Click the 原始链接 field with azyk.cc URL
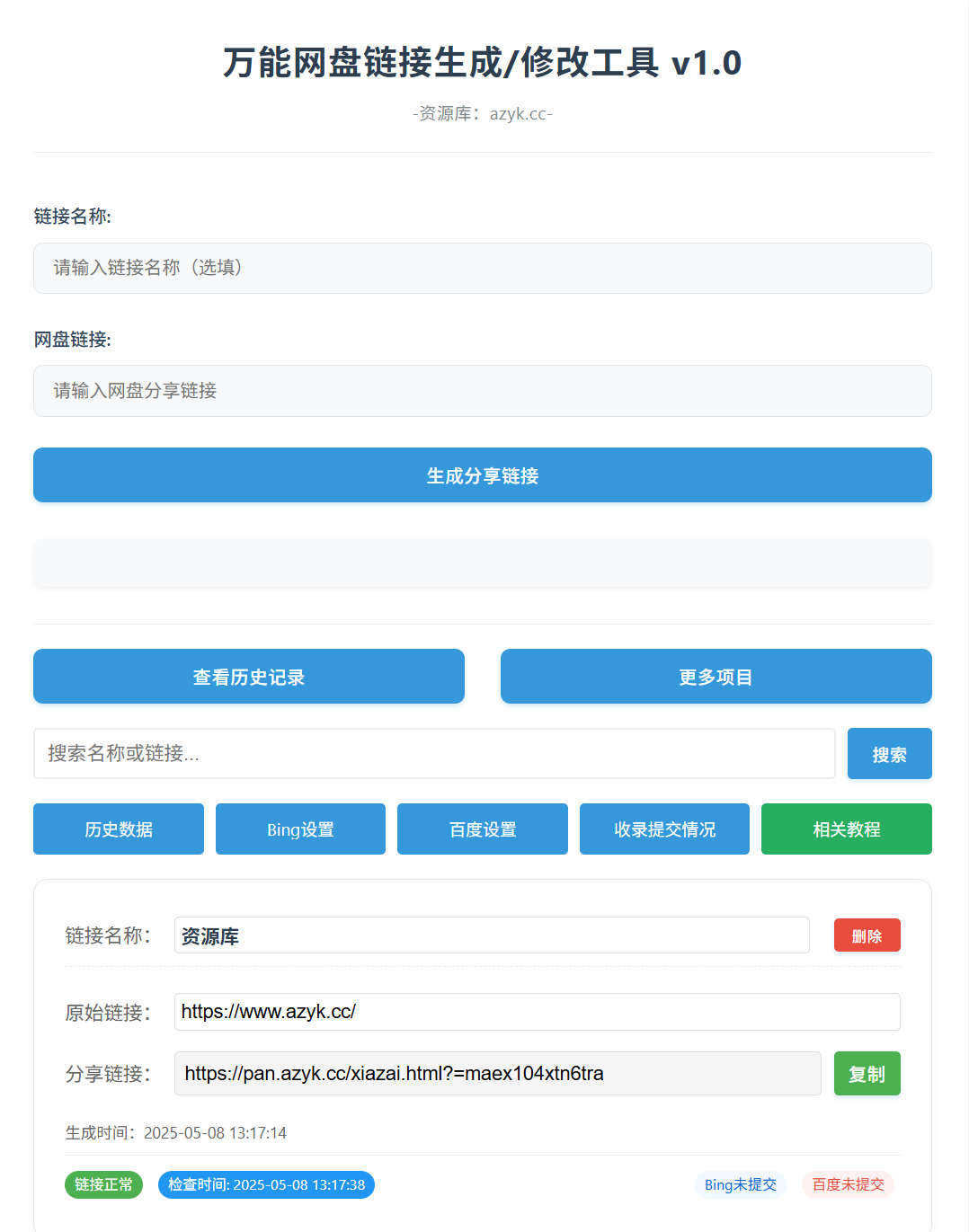Image resolution: width=969 pixels, height=1232 pixels. pyautogui.click(x=537, y=1012)
